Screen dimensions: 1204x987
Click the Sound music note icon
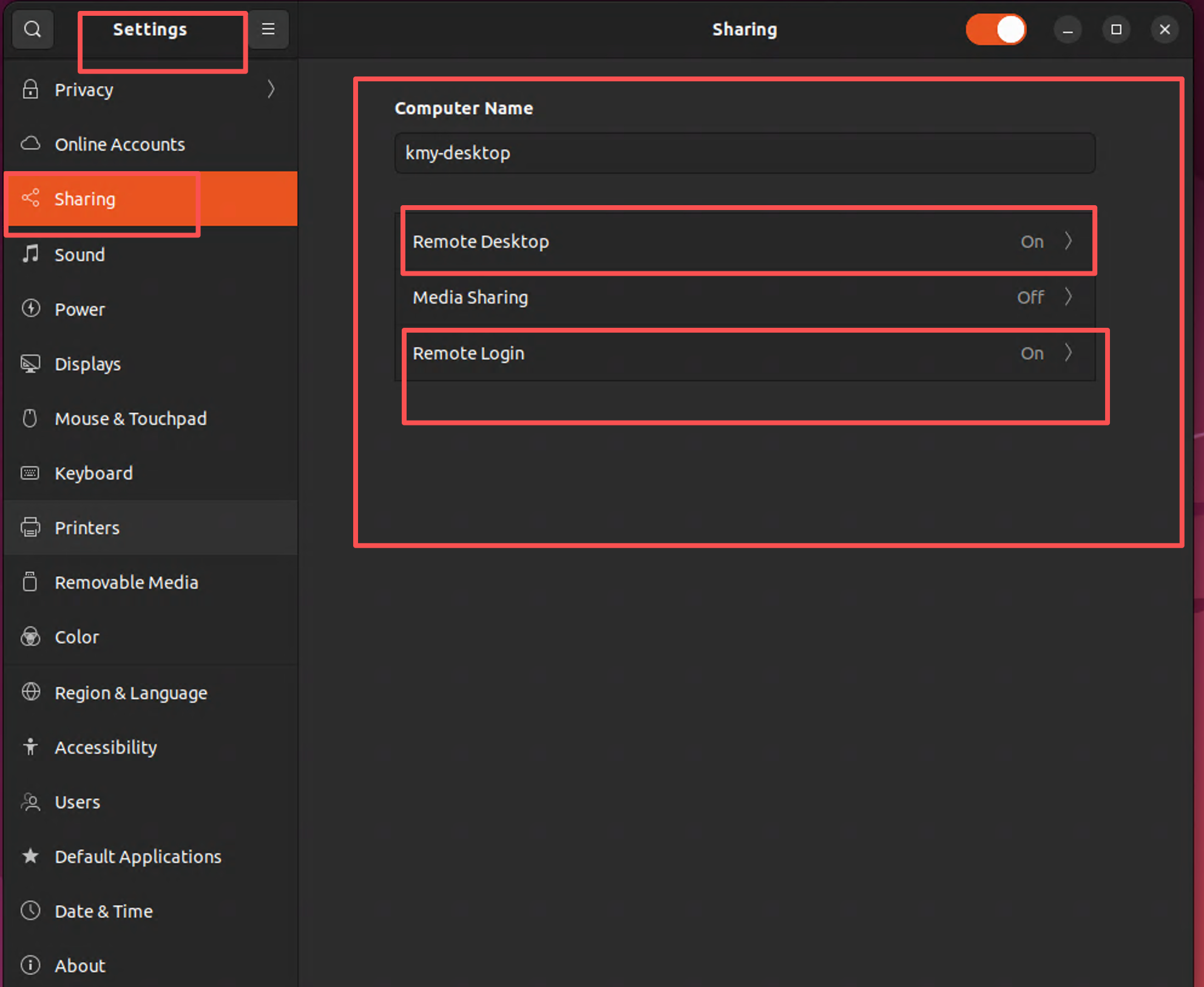pyautogui.click(x=30, y=254)
